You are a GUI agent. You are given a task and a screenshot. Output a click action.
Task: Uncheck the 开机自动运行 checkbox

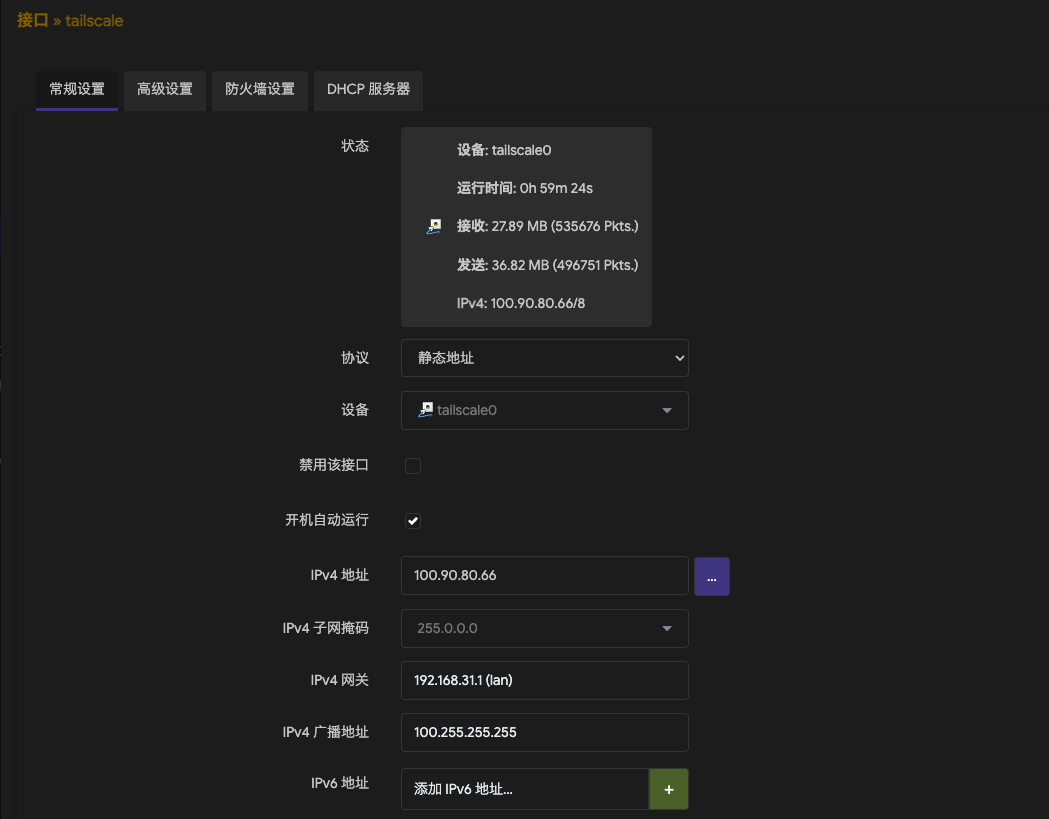[x=412, y=520]
